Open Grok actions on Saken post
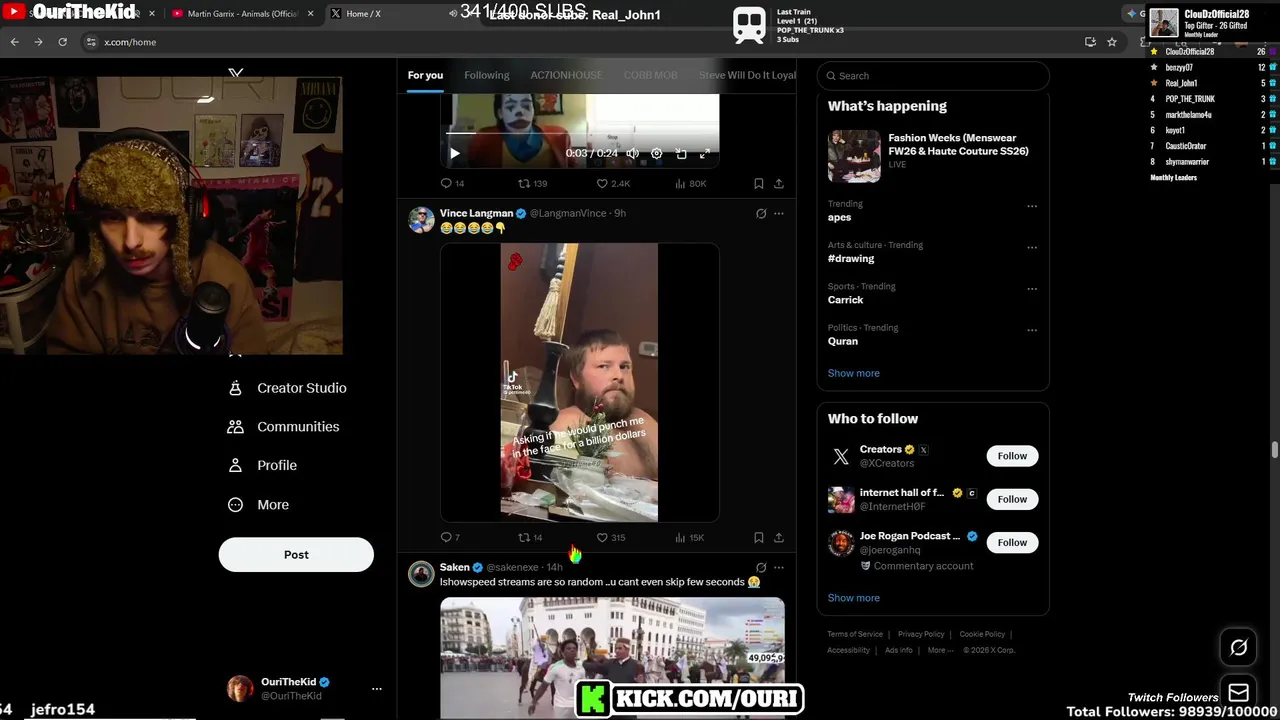 click(x=761, y=567)
